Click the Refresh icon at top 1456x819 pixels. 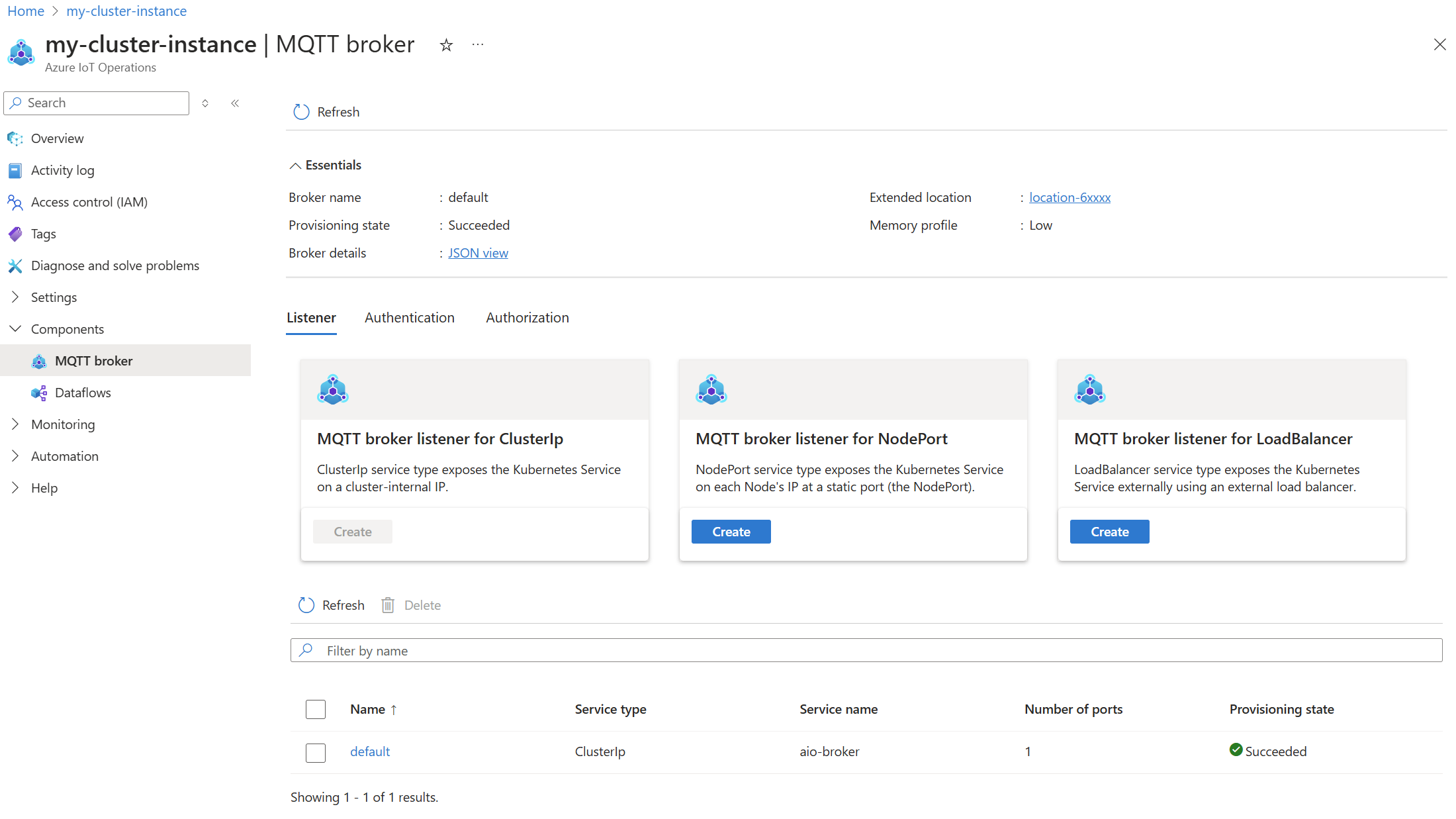coord(300,111)
